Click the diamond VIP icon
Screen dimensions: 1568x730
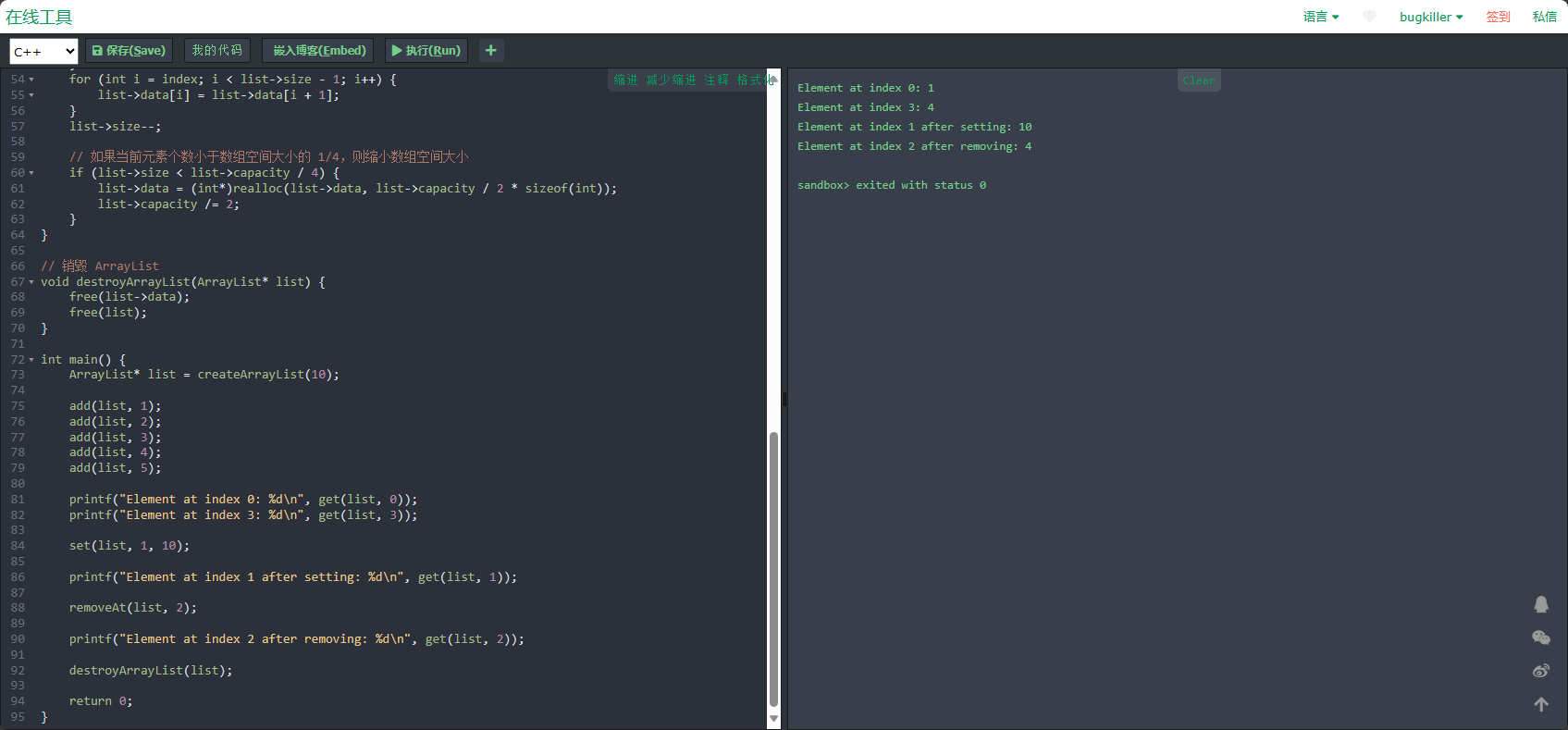(1369, 17)
